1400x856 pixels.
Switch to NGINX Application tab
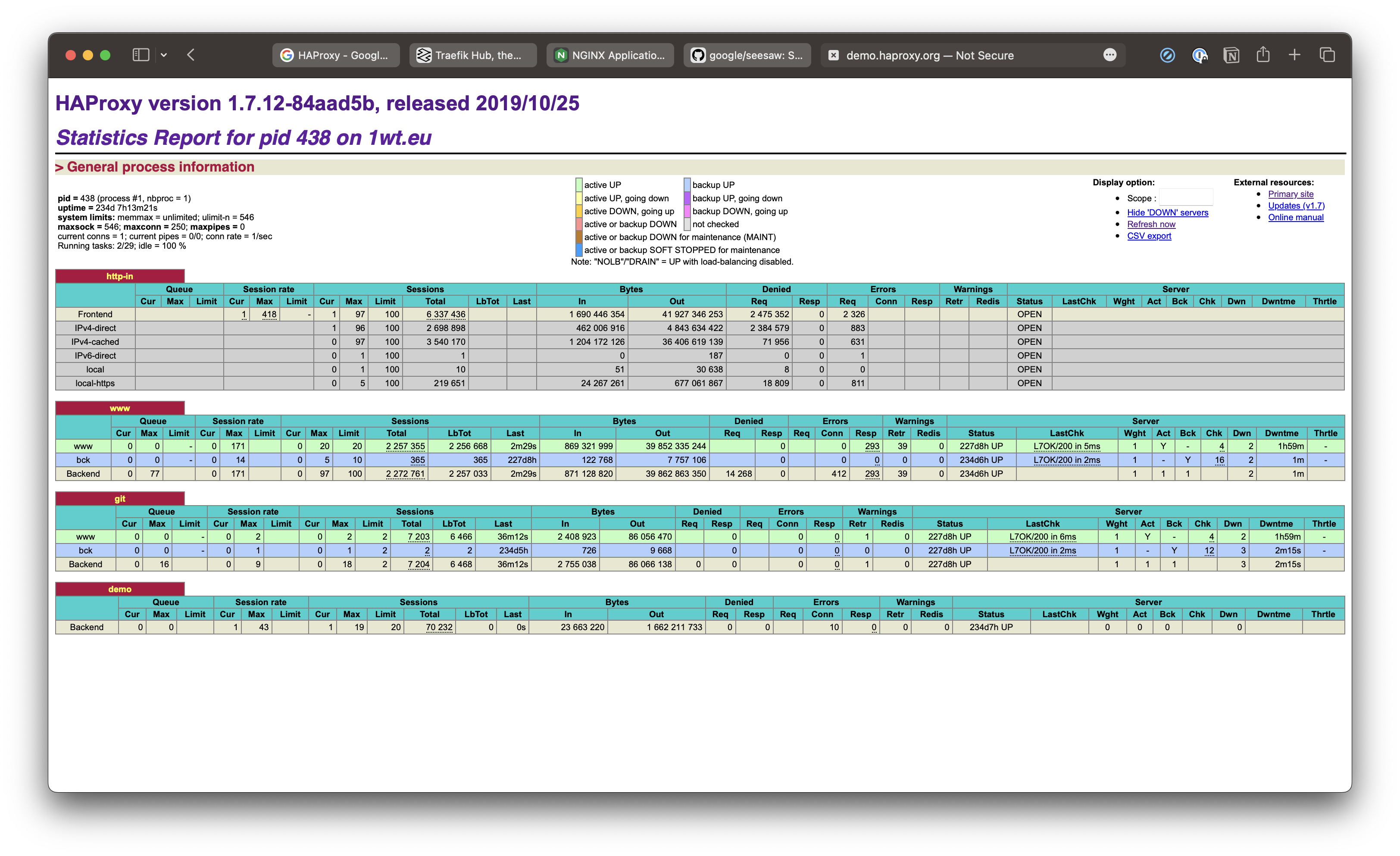(609, 55)
